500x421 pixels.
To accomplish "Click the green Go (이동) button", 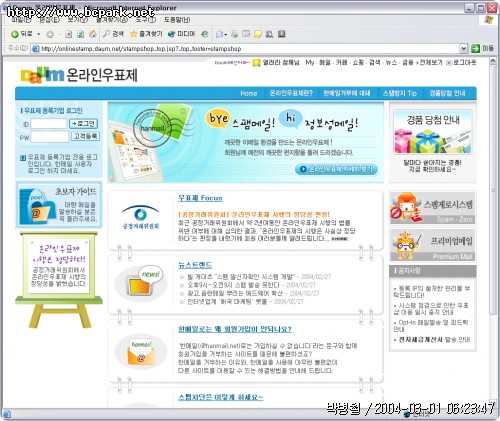I will click(483, 49).
